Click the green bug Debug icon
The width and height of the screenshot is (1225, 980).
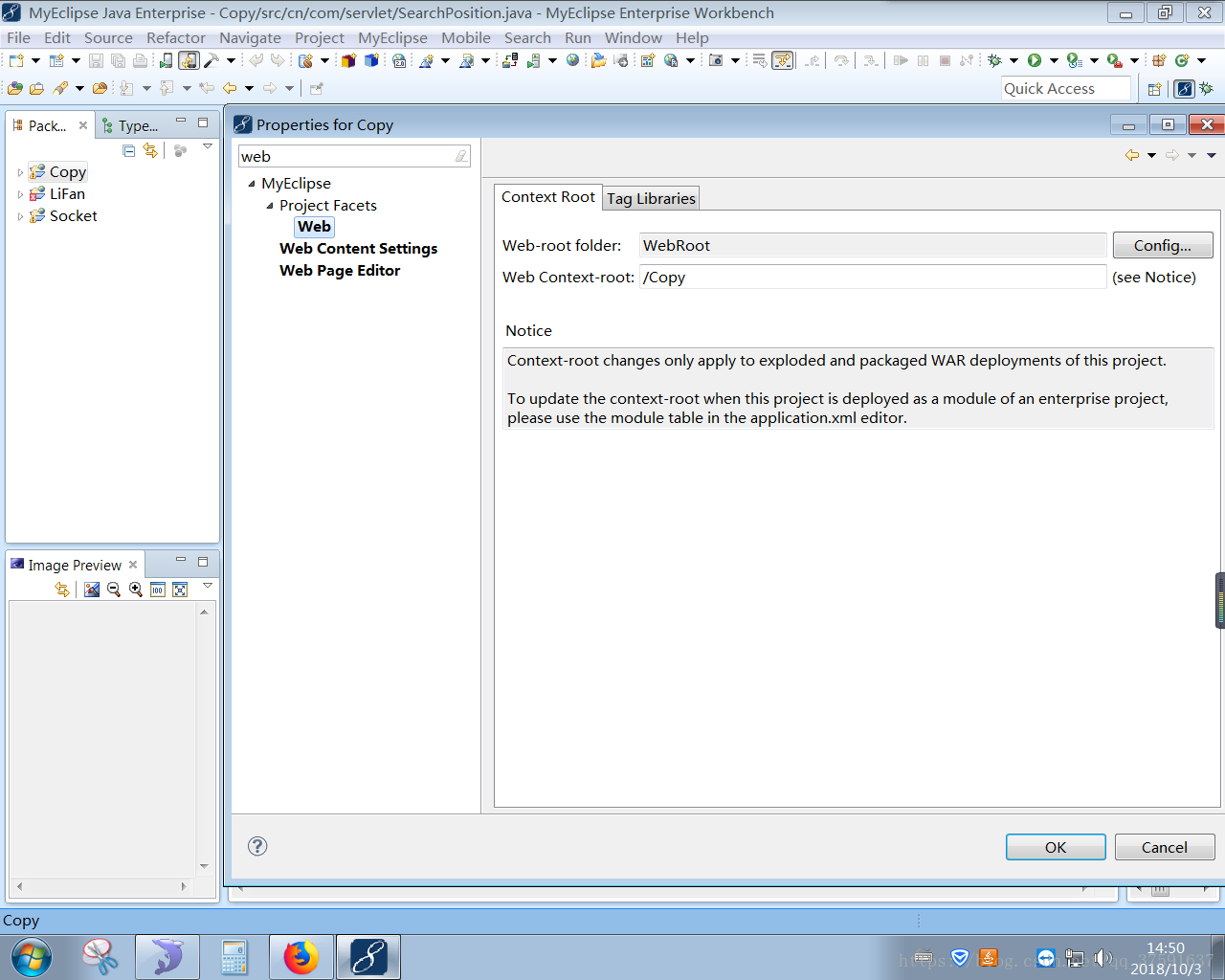[995, 60]
